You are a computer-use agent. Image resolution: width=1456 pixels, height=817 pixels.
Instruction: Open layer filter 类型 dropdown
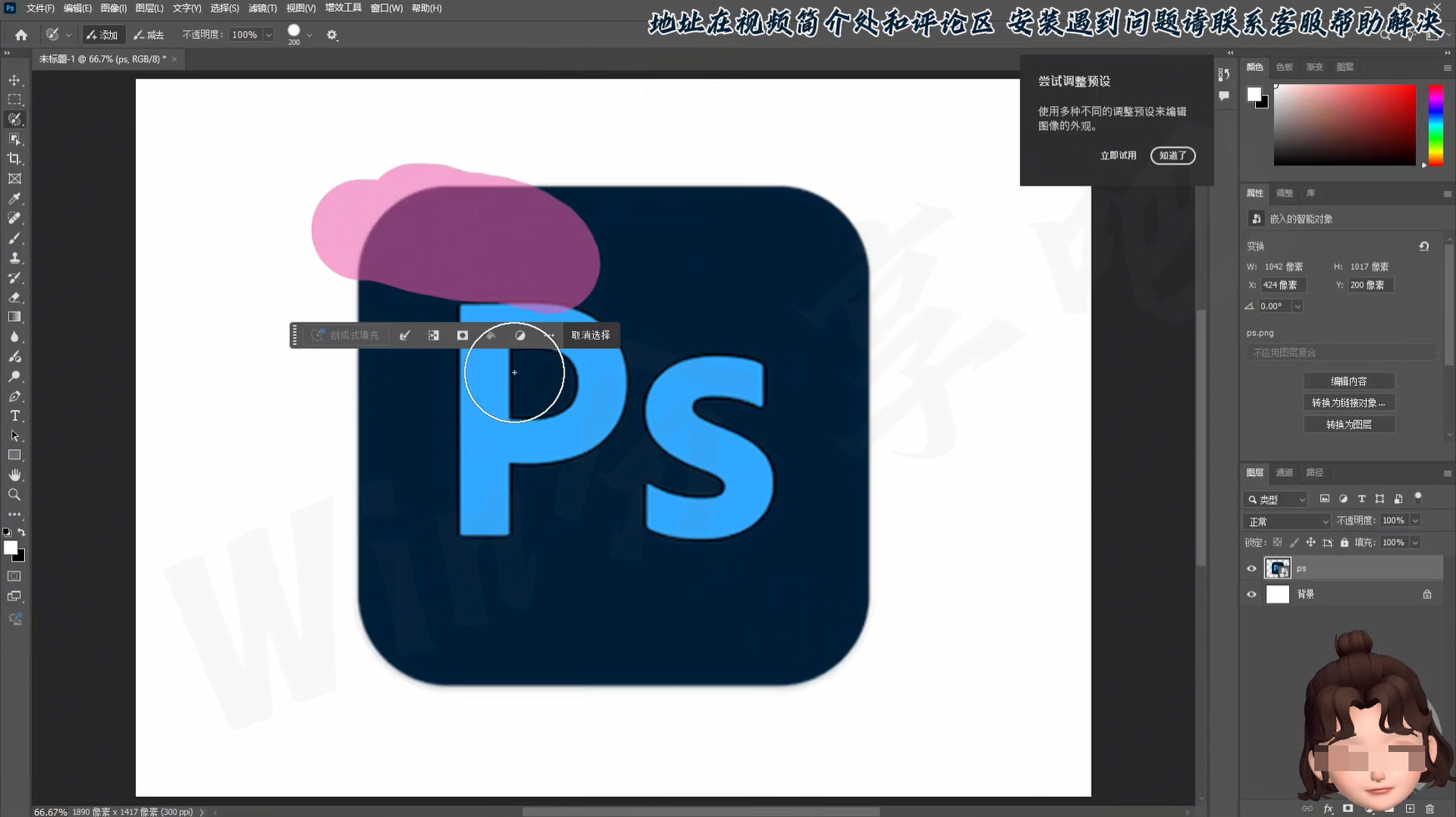tap(1277, 499)
